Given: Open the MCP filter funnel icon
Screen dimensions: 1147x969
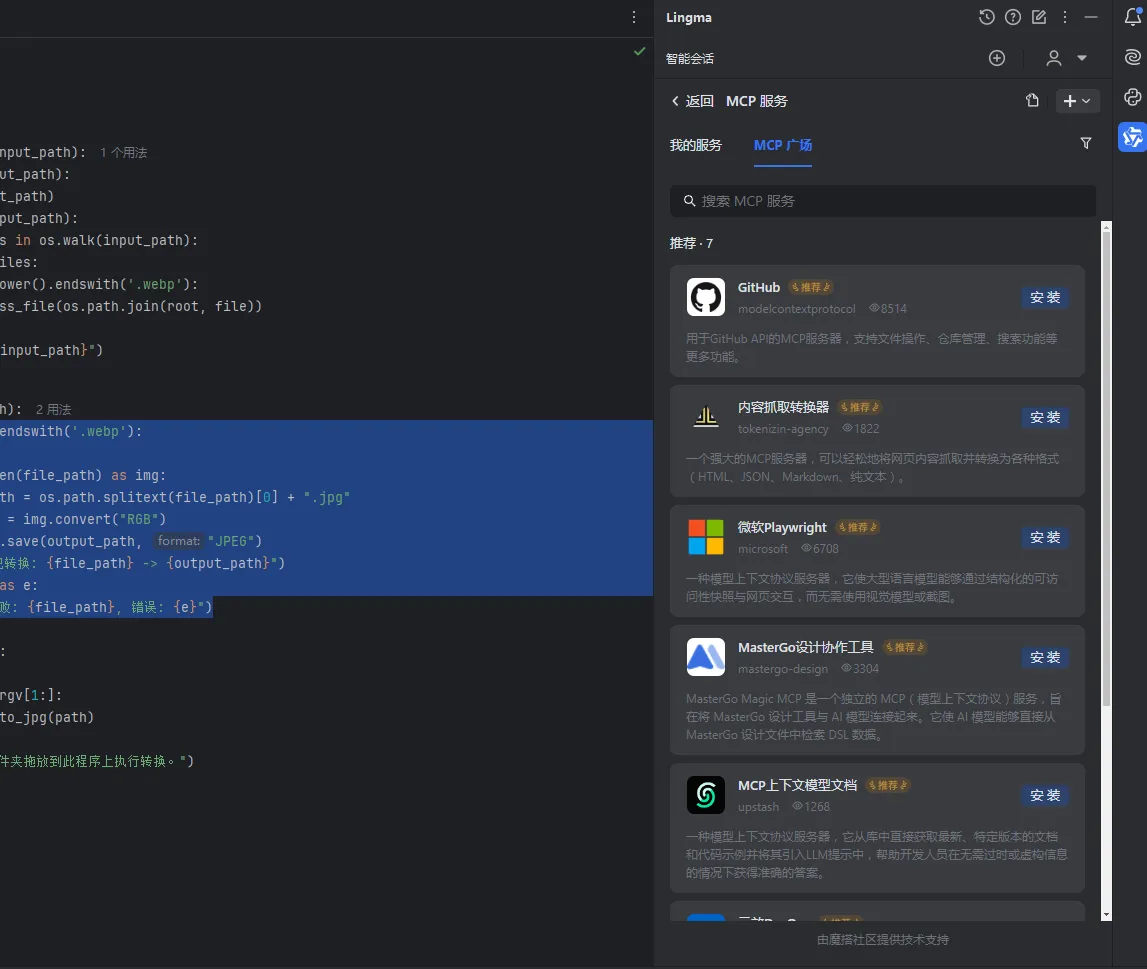Looking at the screenshot, I should pos(1086,143).
